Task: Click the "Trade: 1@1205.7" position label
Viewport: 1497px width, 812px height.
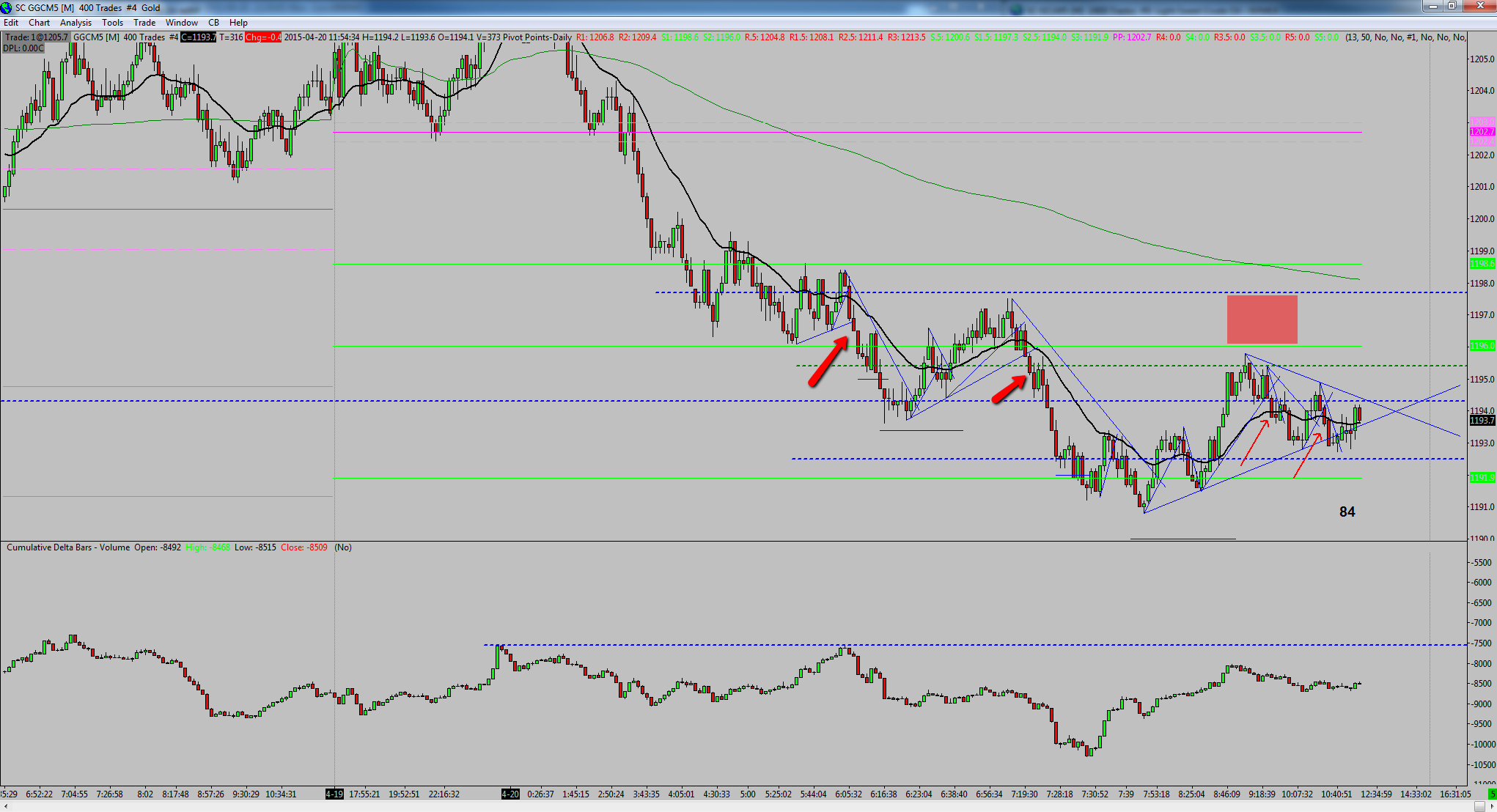Action: (36, 37)
